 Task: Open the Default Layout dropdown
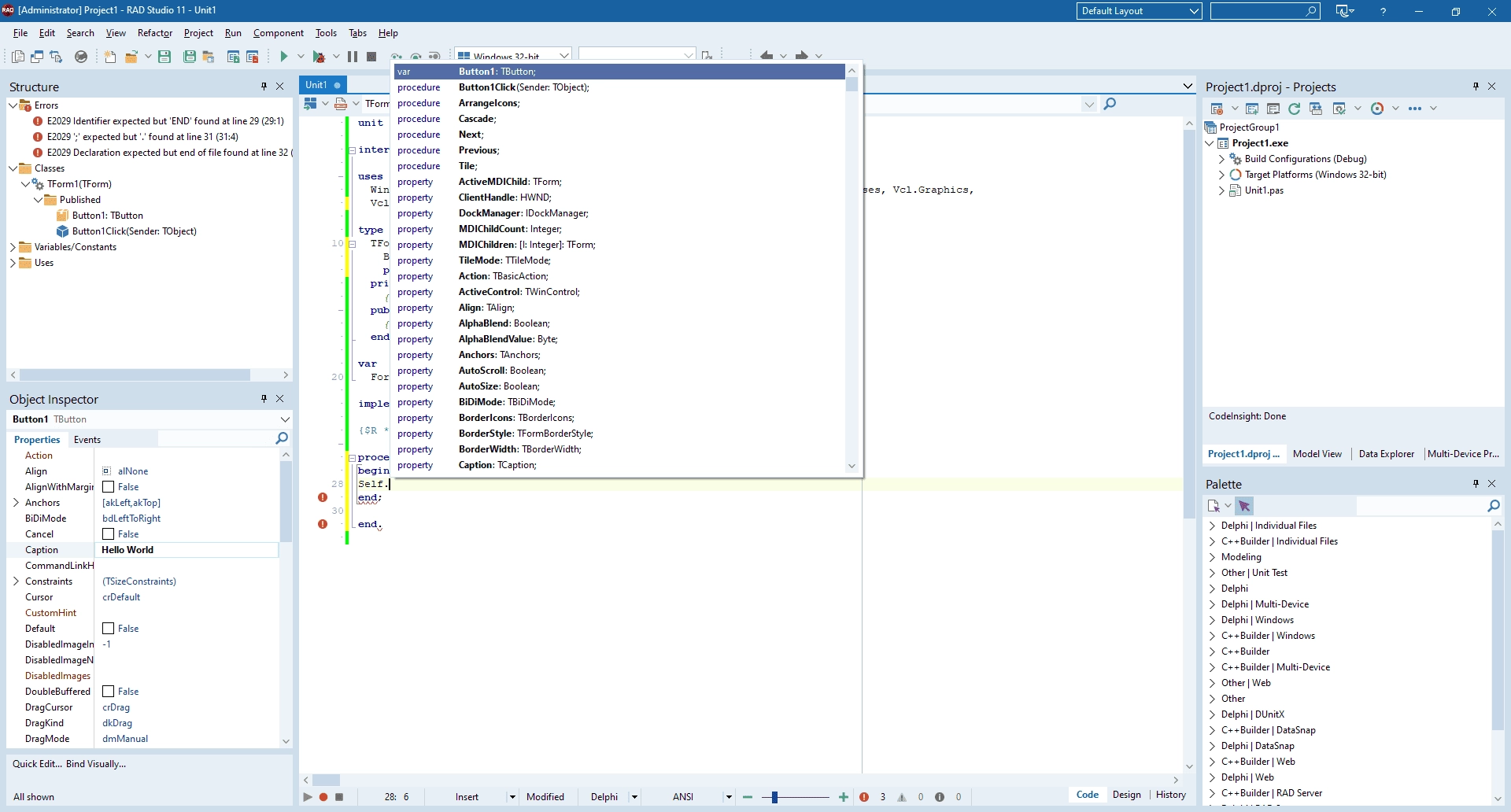click(x=1139, y=11)
